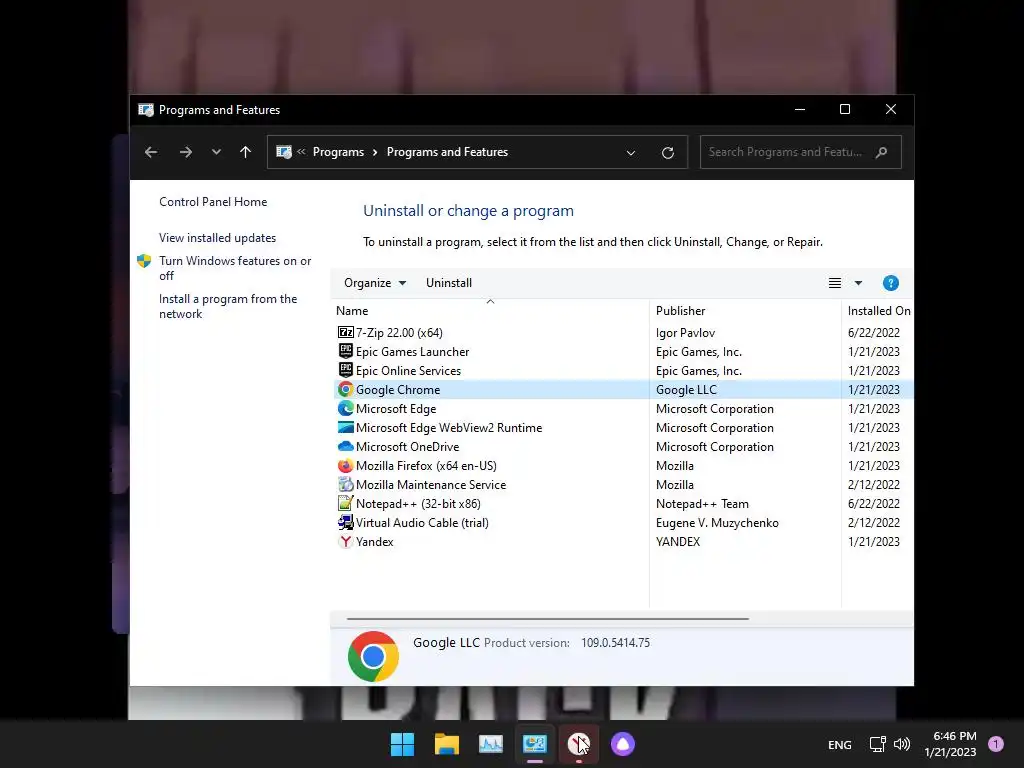The height and width of the screenshot is (768, 1024).
Task: Click large Chrome logo in details pane
Action: coord(373,656)
